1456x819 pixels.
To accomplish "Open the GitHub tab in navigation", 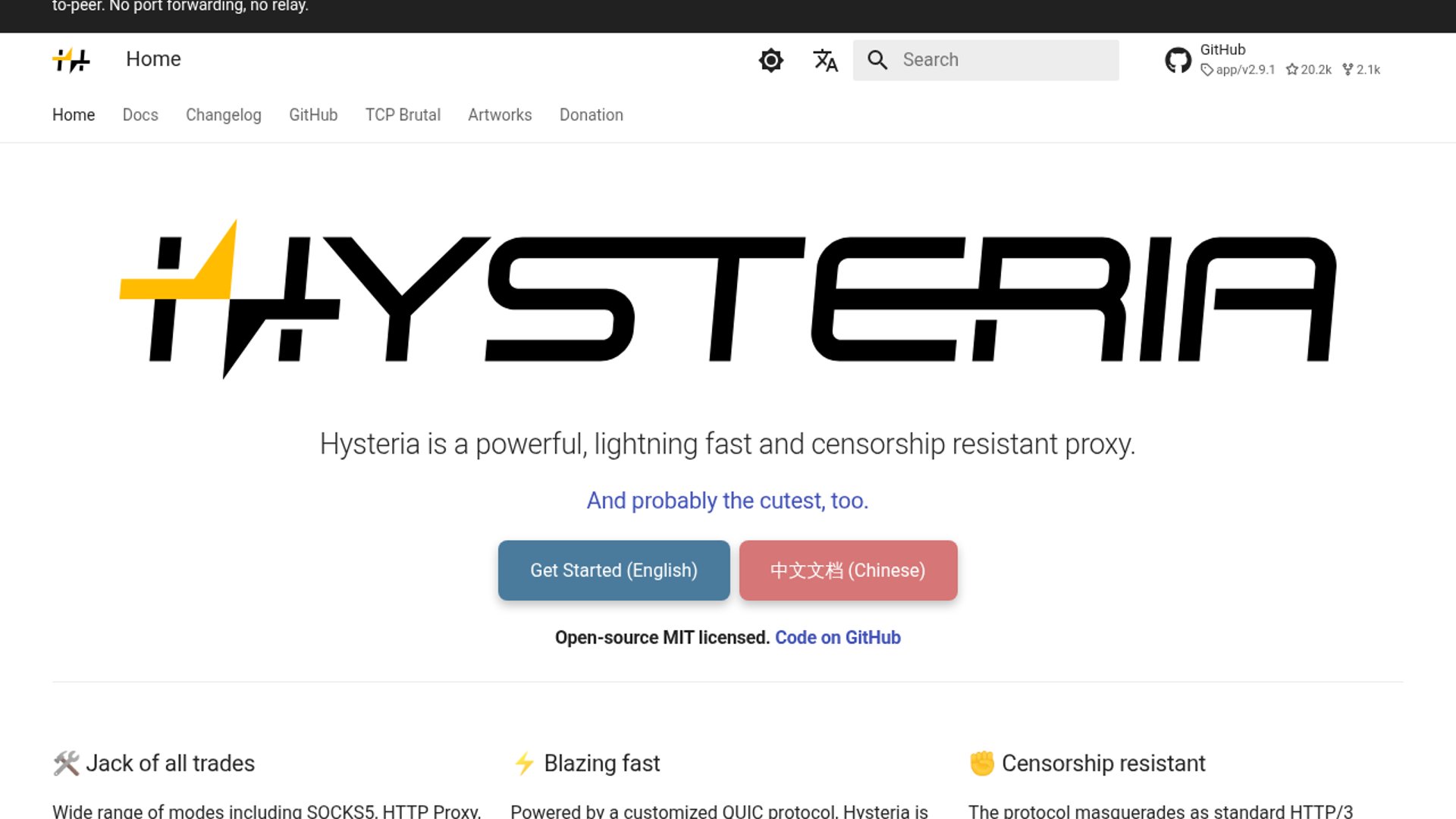I will (313, 115).
